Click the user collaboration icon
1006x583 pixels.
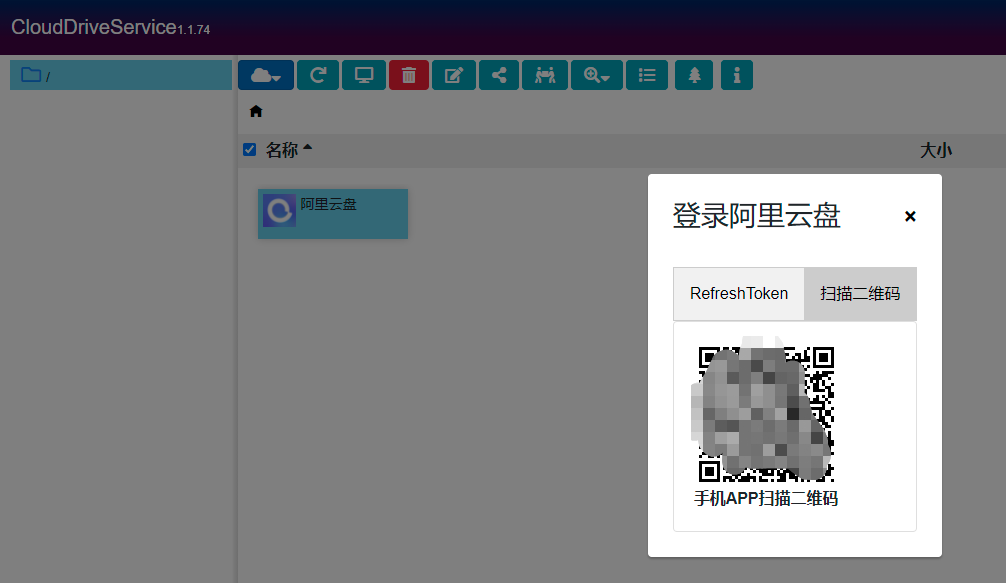(x=545, y=75)
